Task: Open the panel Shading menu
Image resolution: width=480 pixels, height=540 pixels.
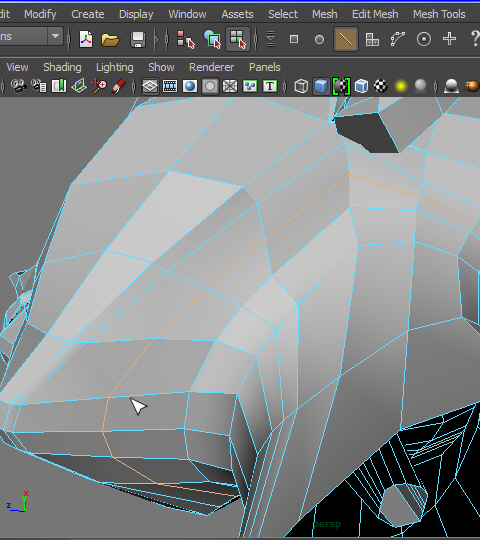Action: (x=62, y=67)
